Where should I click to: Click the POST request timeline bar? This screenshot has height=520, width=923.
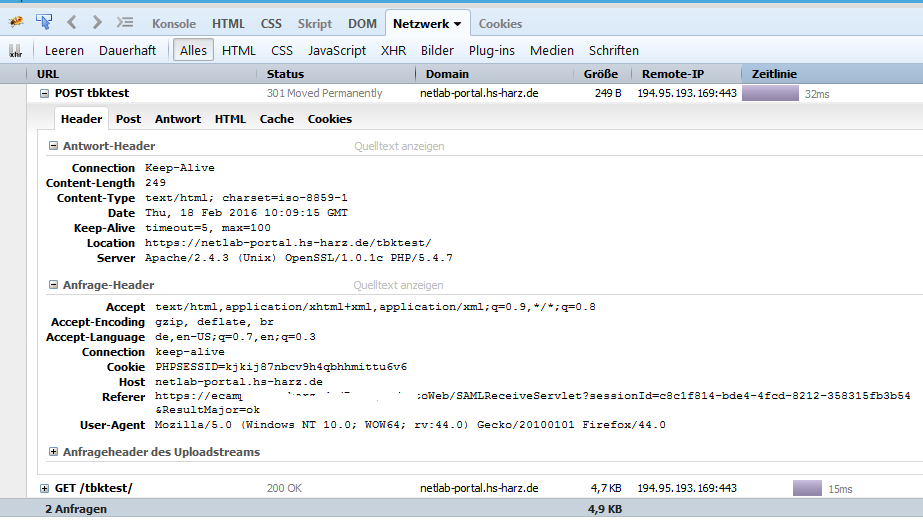coord(769,94)
